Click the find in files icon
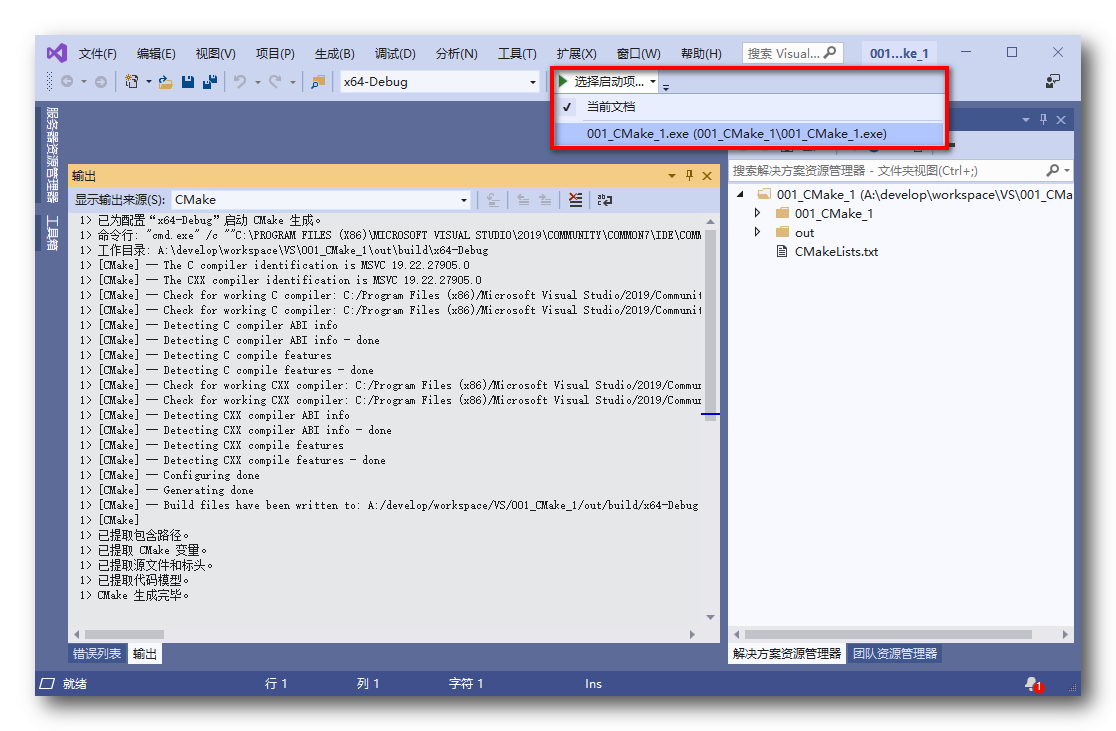This screenshot has width=1116, height=731. (318, 82)
